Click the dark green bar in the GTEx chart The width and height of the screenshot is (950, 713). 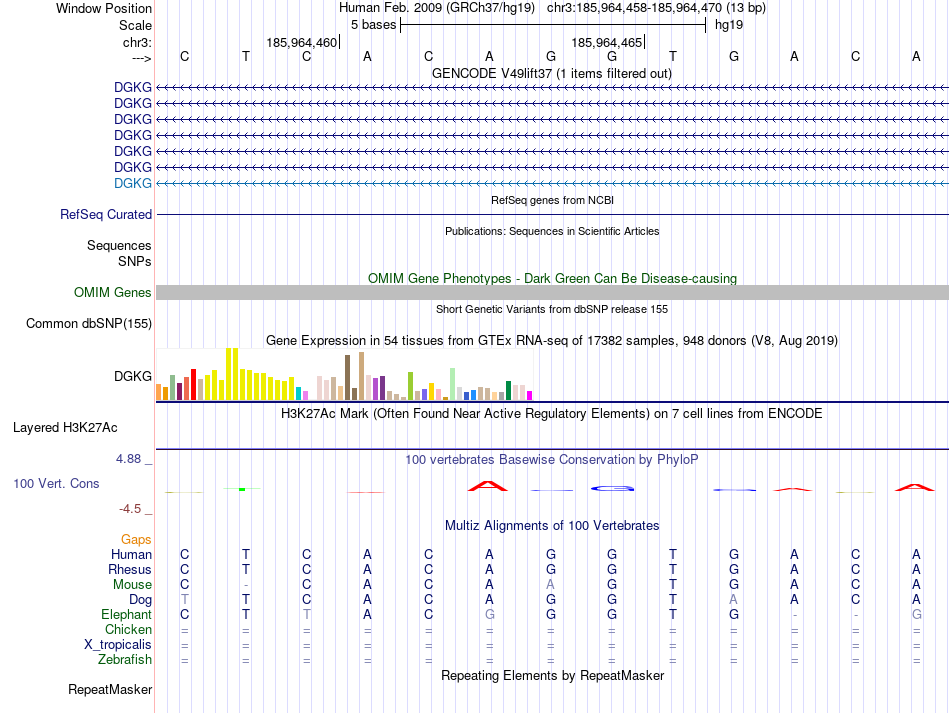[x=508, y=391]
